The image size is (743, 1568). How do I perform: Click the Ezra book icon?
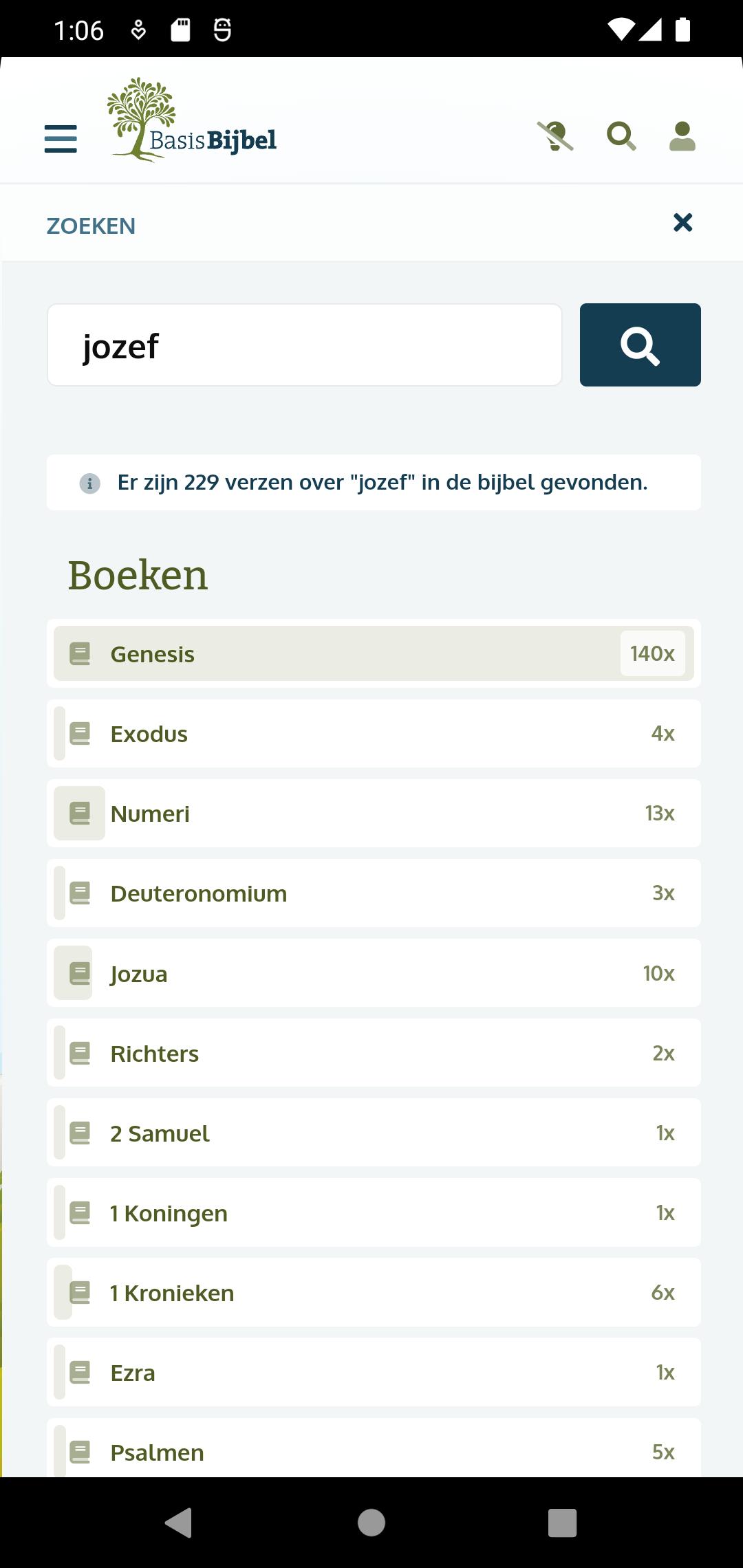point(80,1372)
